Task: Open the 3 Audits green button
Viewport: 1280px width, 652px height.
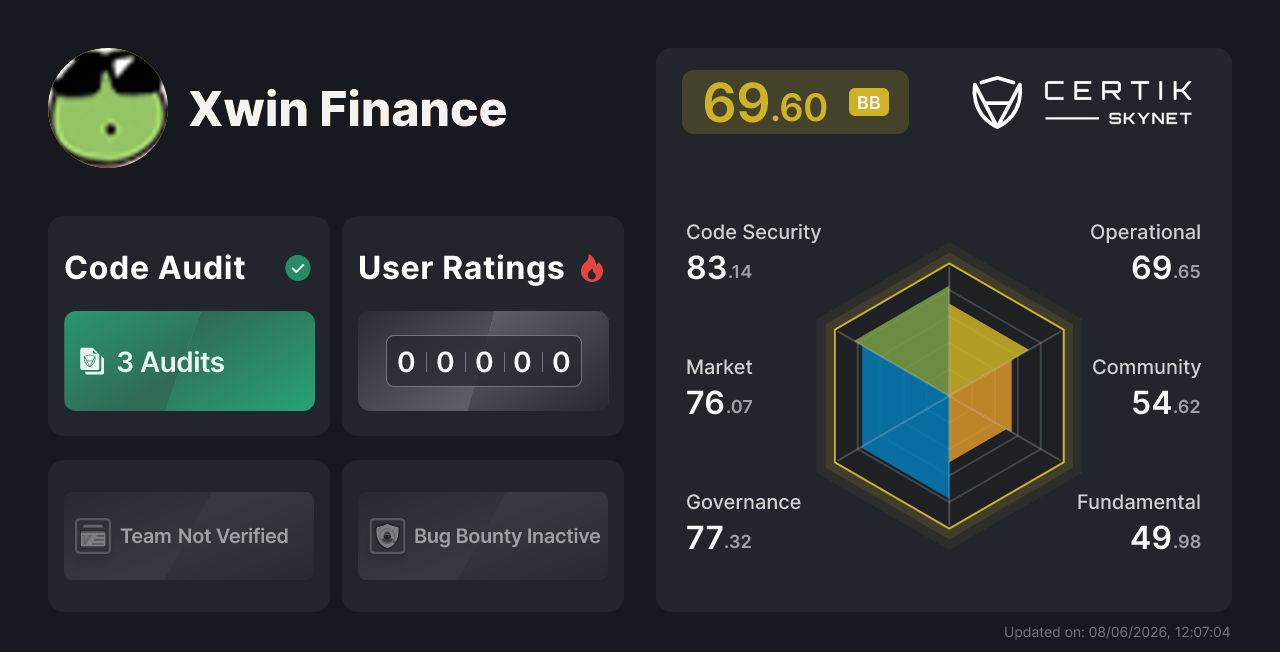Action: tap(189, 361)
